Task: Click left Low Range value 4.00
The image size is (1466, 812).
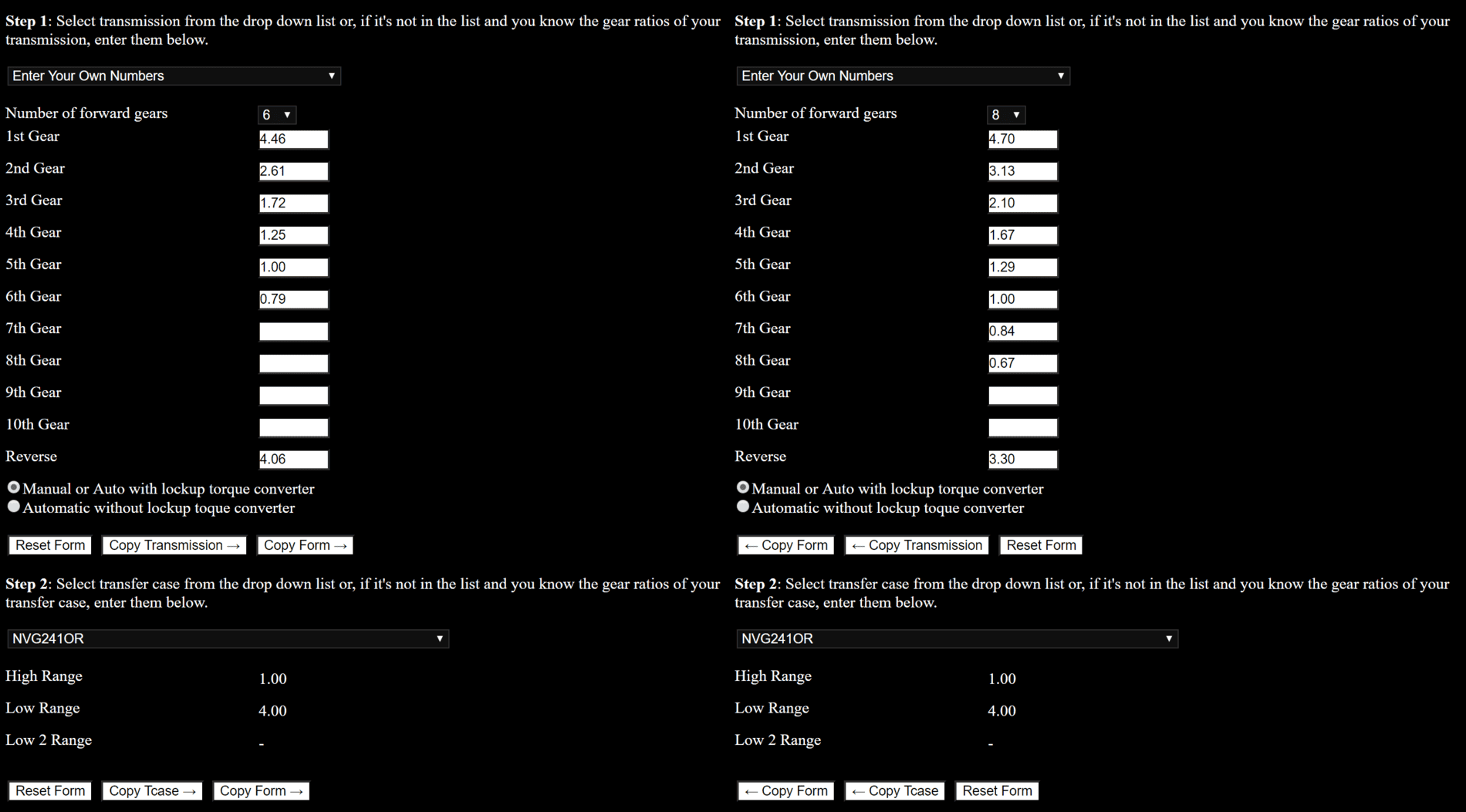Action: tap(272, 711)
